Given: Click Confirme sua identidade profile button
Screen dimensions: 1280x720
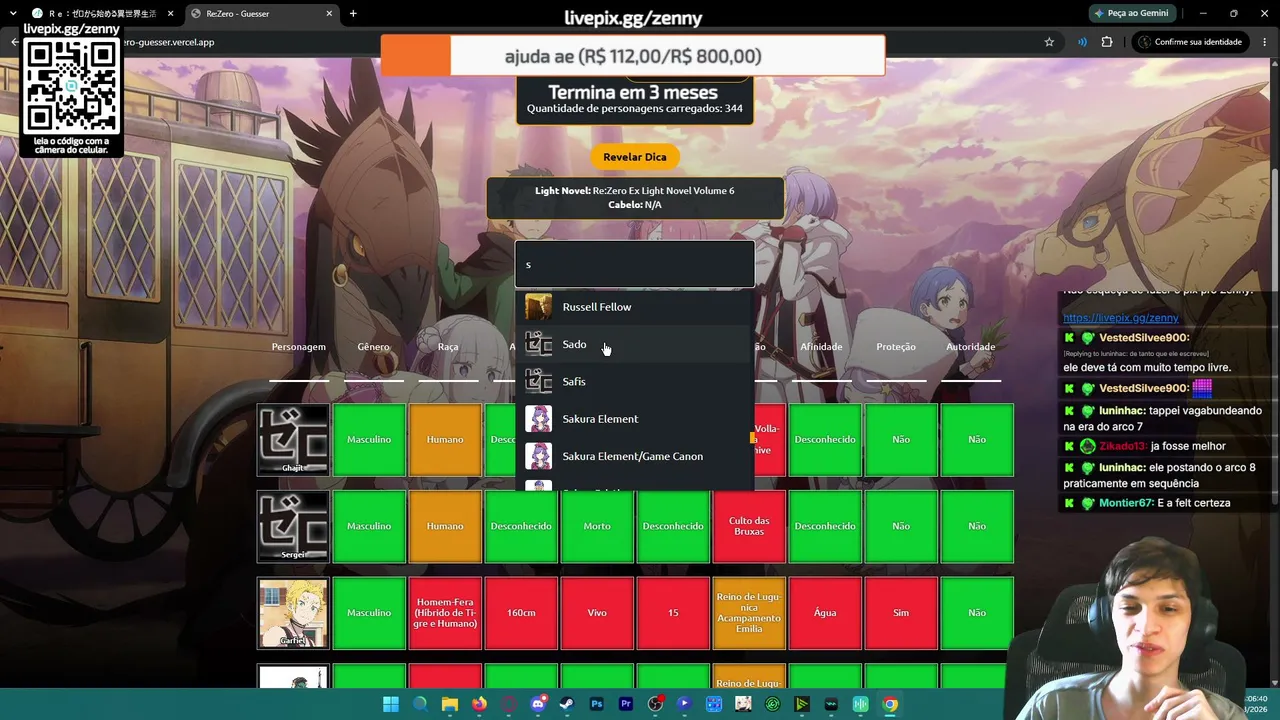Looking at the screenshot, I should point(1189,42).
